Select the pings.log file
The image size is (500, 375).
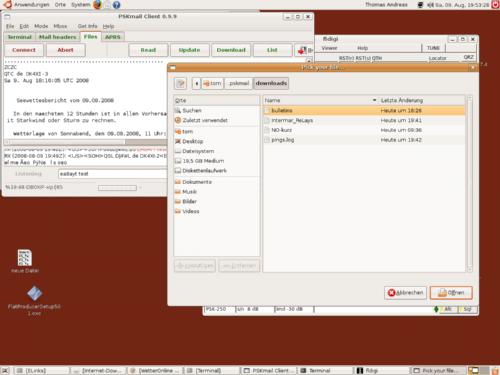coord(364,140)
